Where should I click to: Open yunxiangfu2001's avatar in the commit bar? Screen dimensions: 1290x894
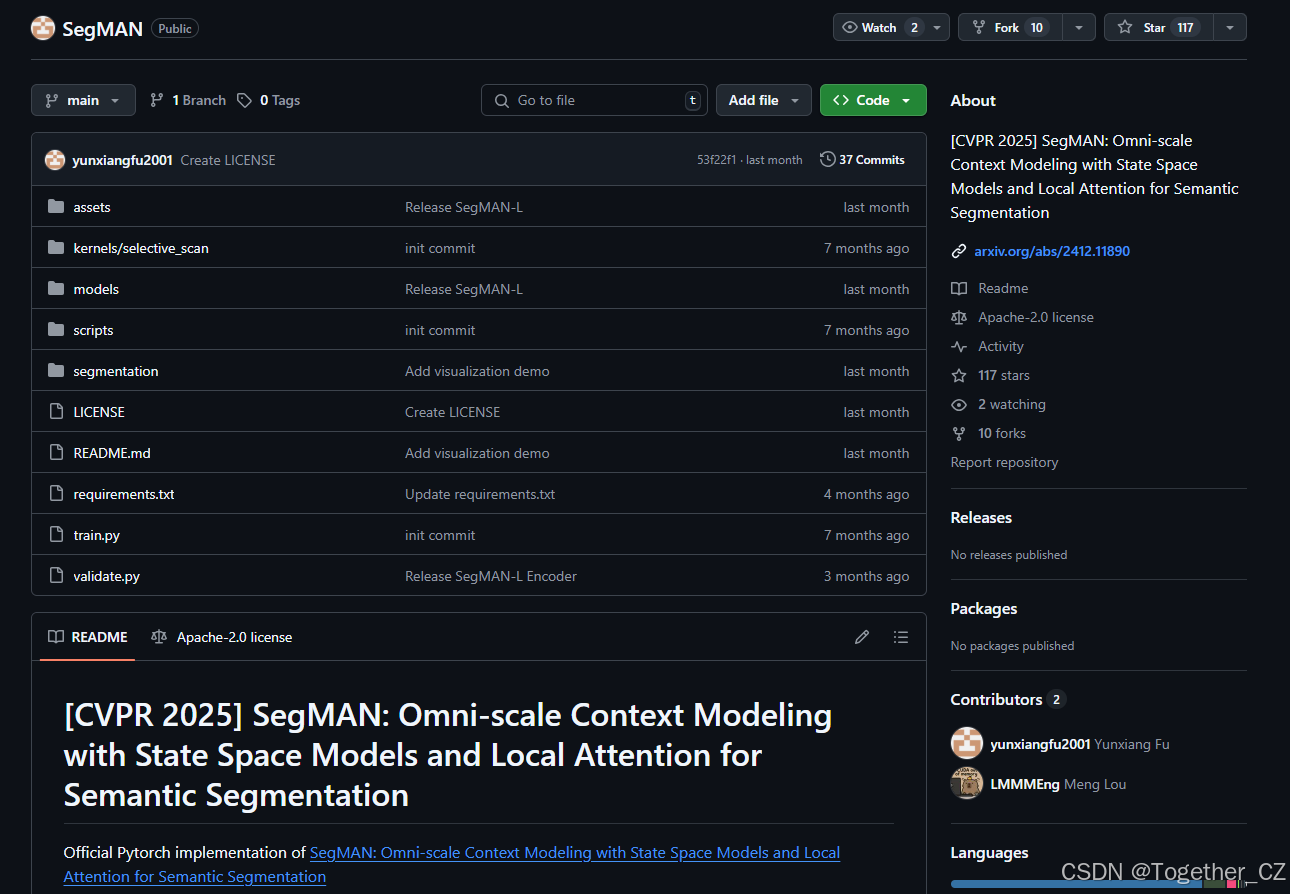click(x=55, y=159)
